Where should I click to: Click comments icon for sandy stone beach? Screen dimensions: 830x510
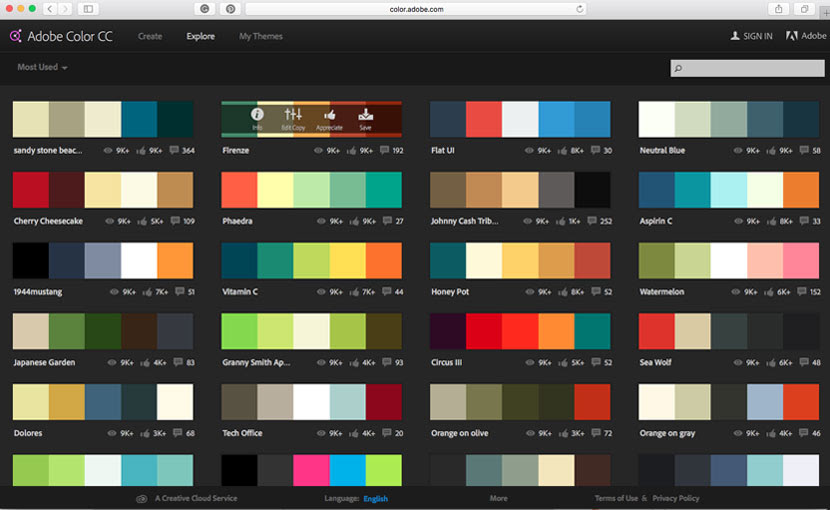pyautogui.click(x=174, y=150)
